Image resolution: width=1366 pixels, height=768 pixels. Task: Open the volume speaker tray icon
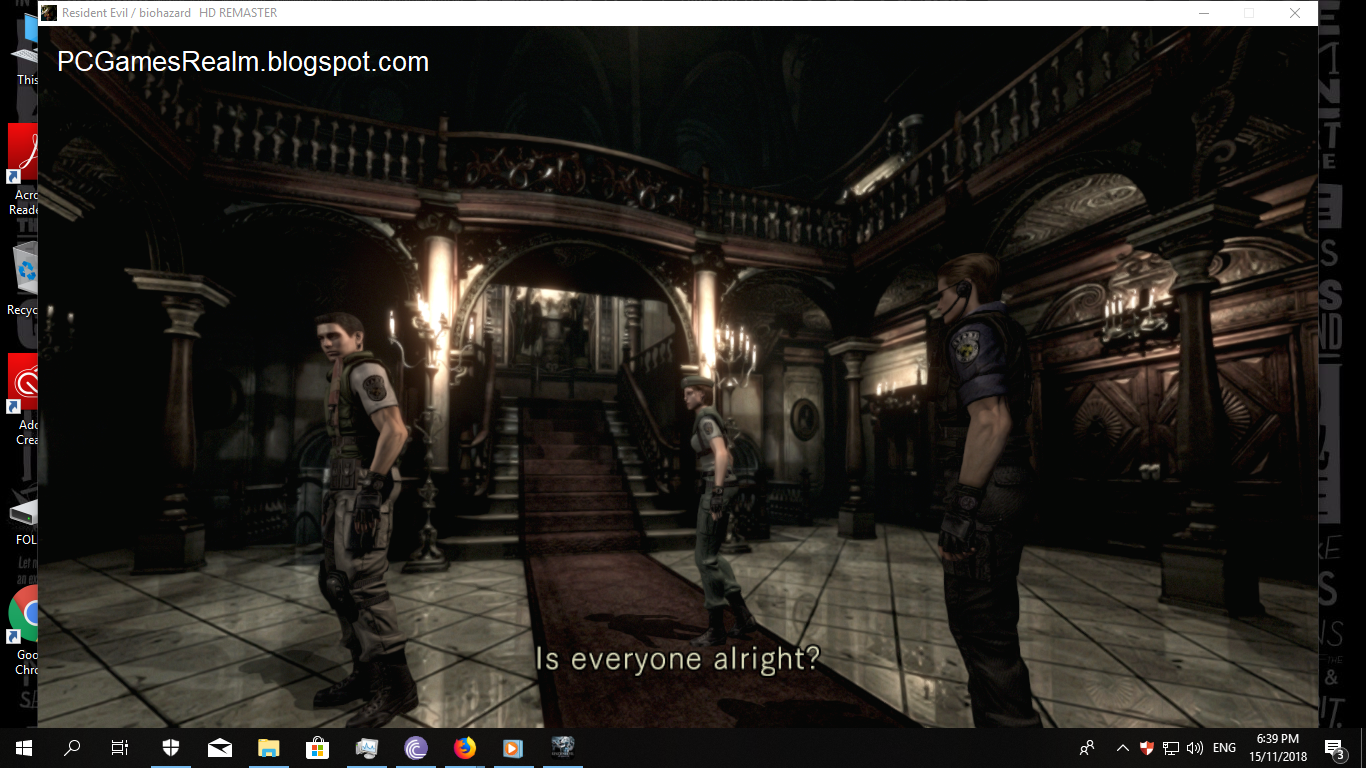tap(1194, 747)
